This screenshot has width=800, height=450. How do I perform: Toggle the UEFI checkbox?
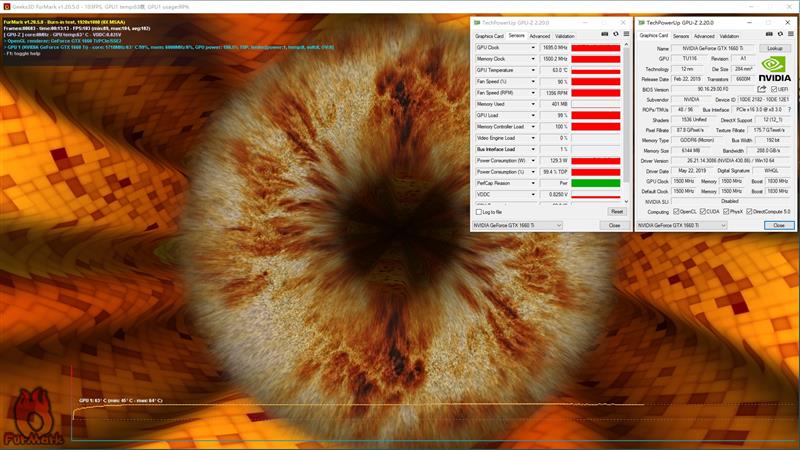[x=774, y=89]
